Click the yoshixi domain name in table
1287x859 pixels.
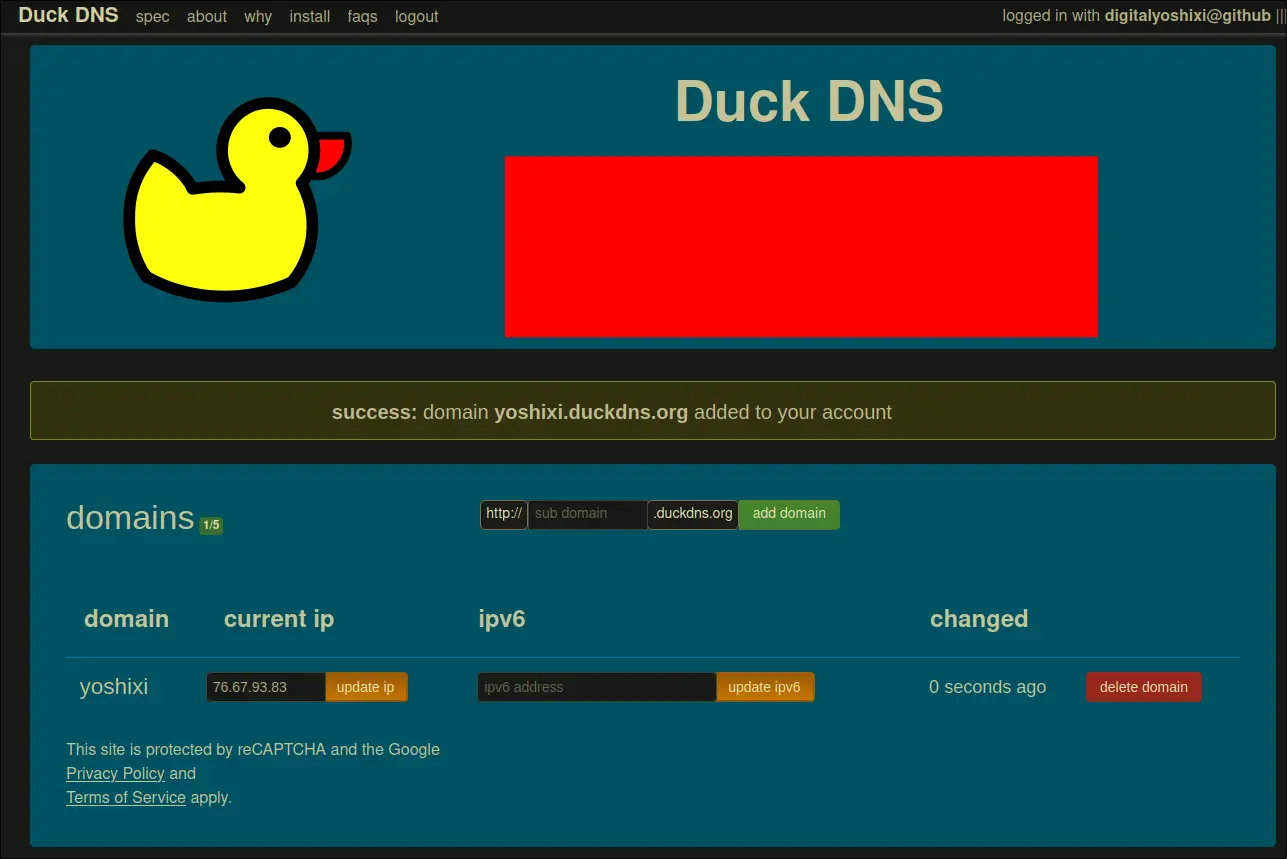coord(114,687)
